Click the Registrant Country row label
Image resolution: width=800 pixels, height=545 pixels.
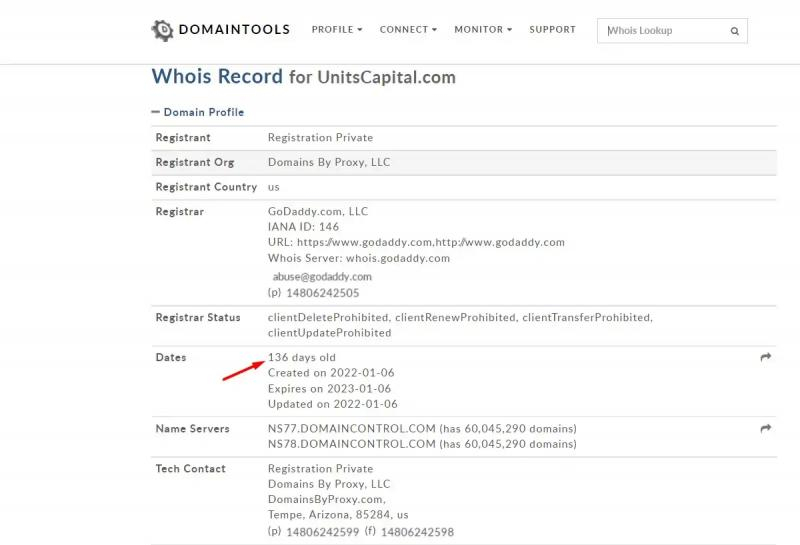(206, 187)
